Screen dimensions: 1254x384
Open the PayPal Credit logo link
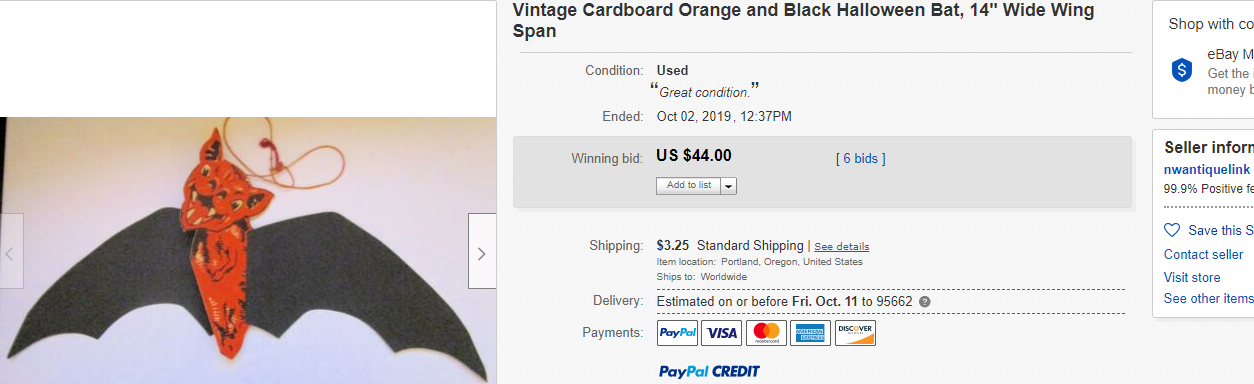(709, 371)
